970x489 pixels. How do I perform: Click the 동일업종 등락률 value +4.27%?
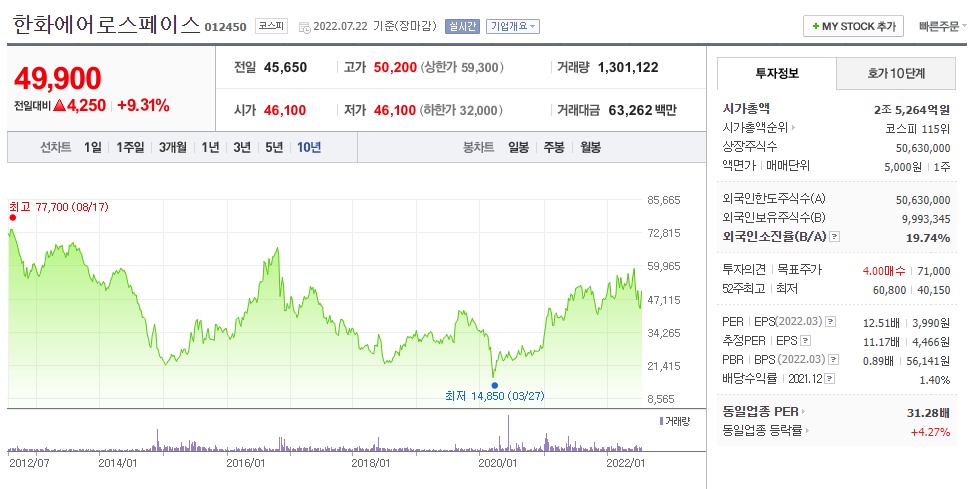coord(930,432)
